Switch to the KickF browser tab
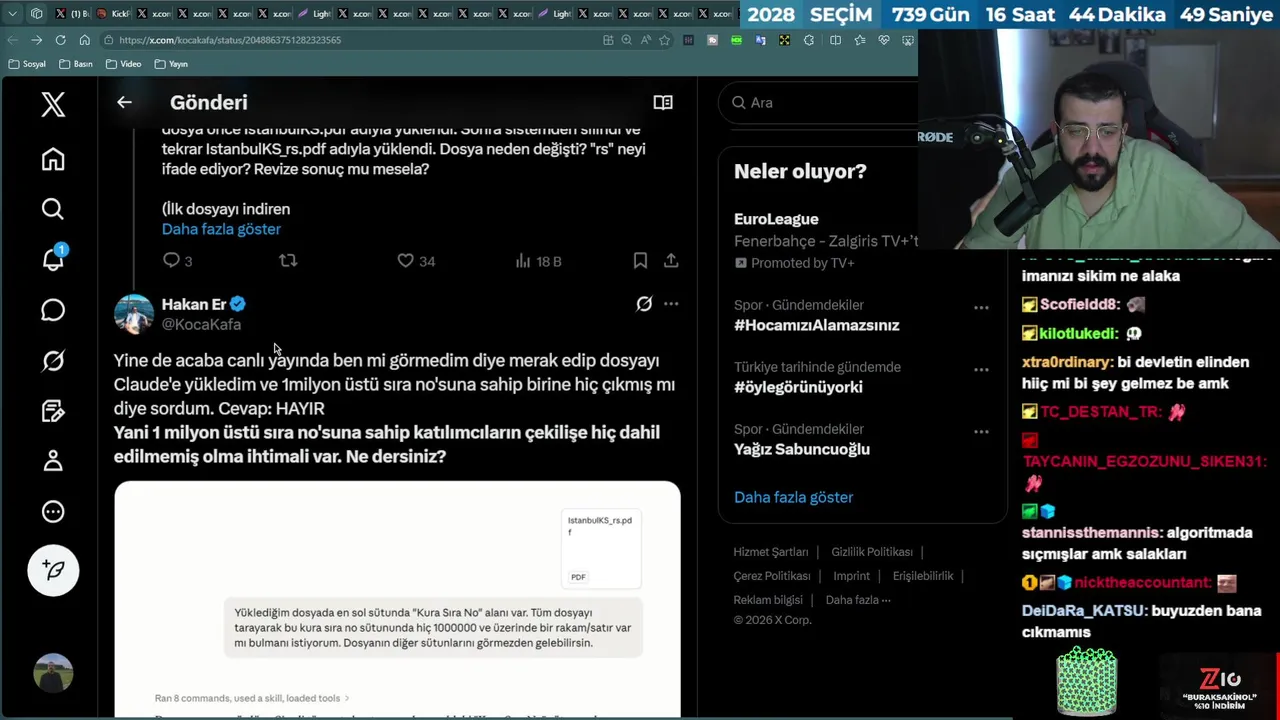 tap(114, 14)
